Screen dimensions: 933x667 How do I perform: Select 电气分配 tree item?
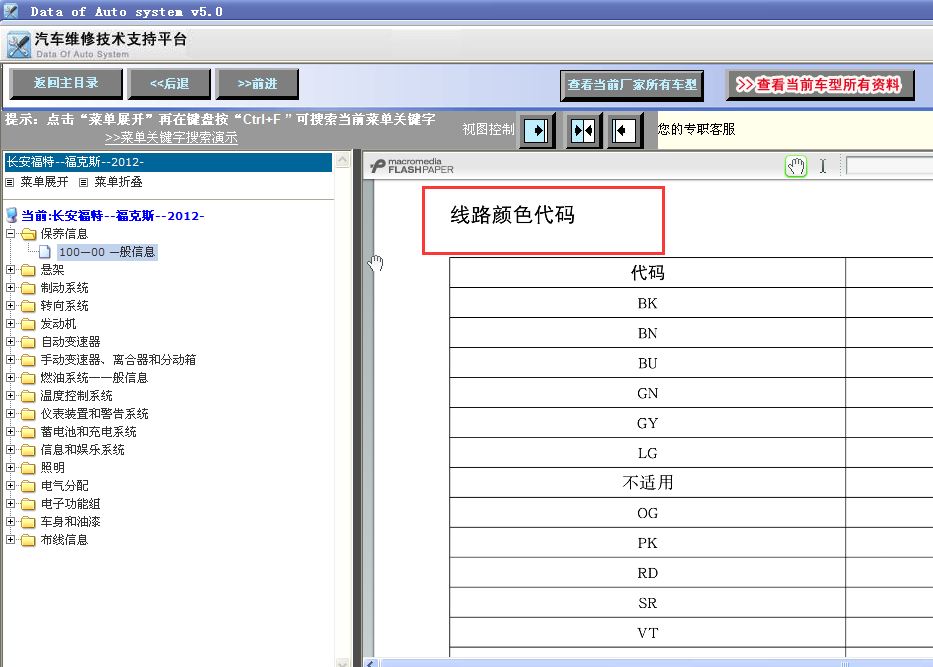pos(64,486)
